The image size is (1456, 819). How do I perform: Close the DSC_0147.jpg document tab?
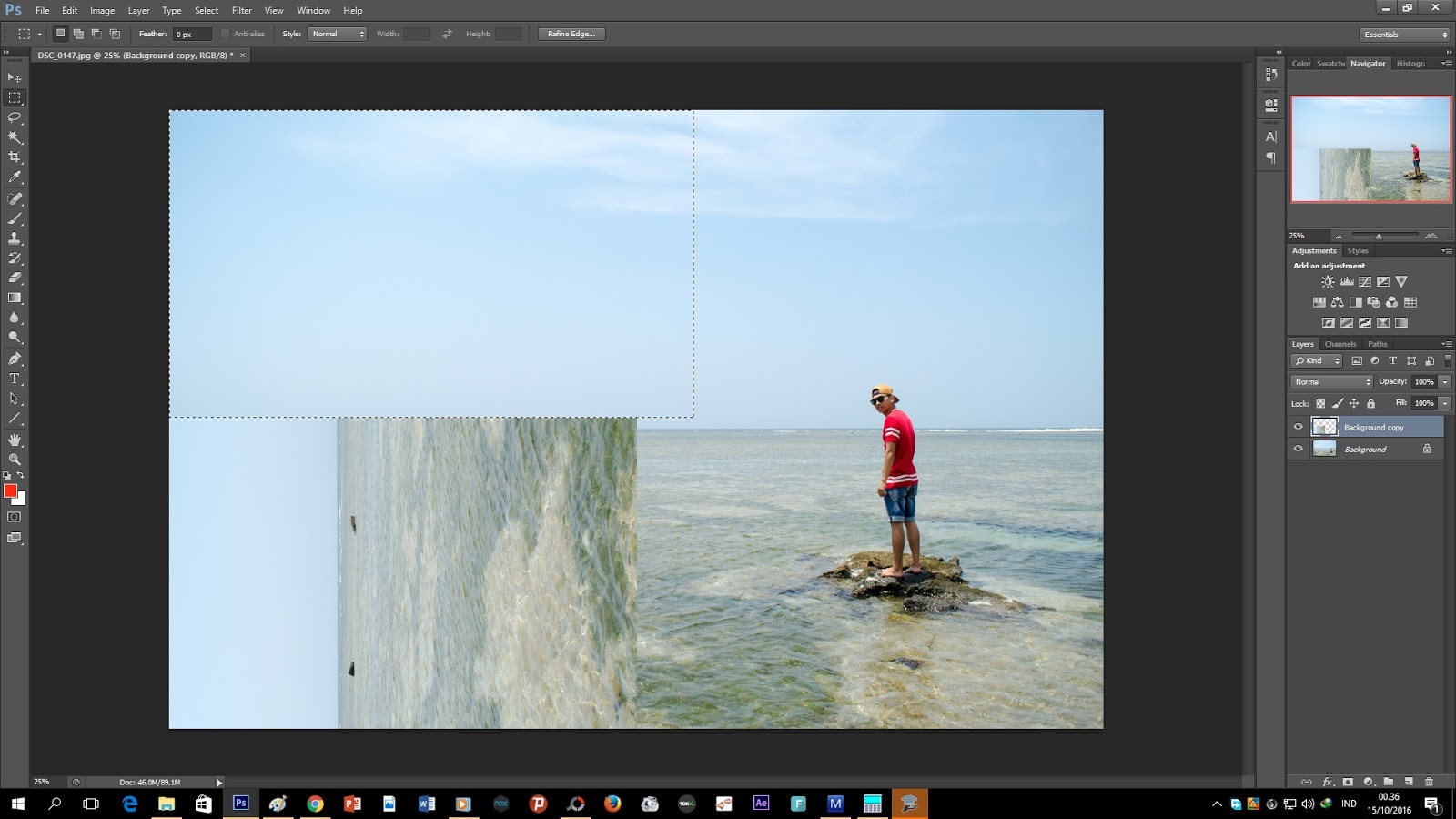242,56
